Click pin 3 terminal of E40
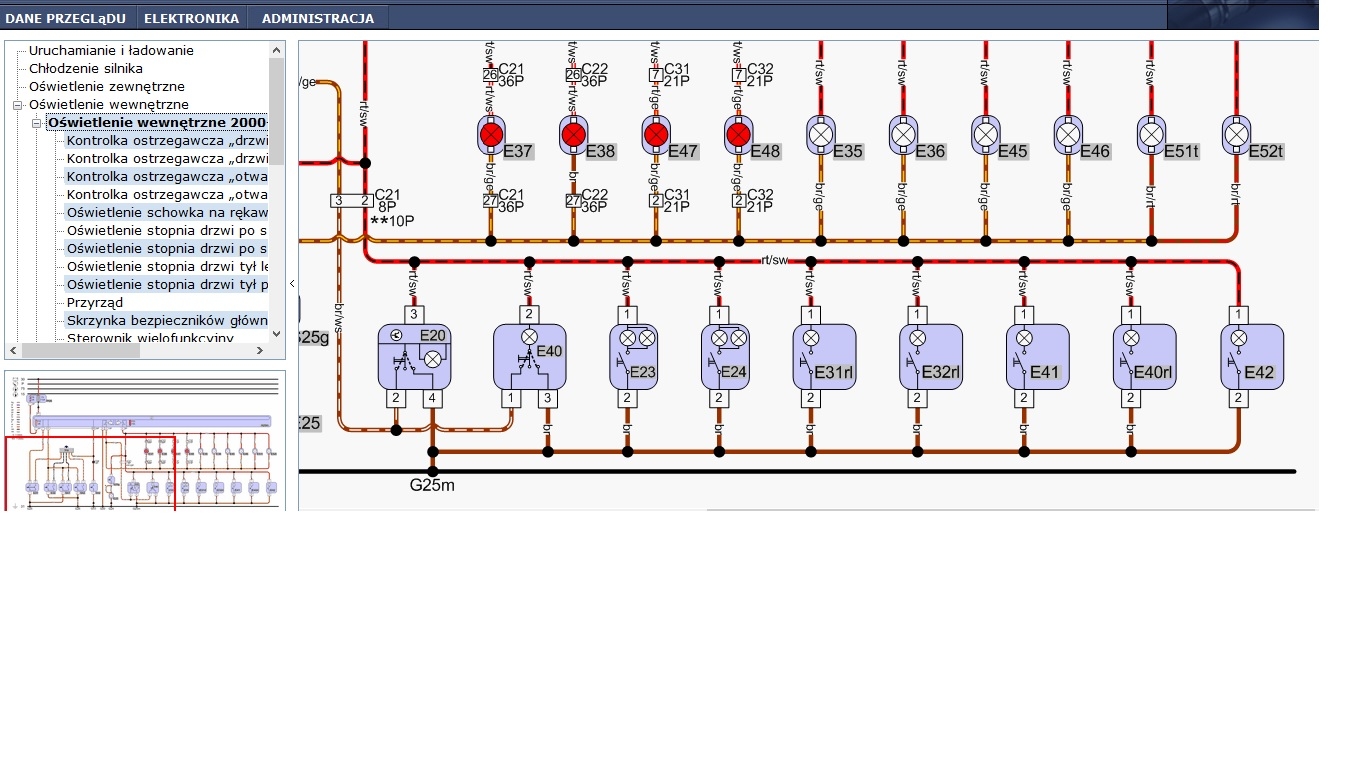 point(547,399)
